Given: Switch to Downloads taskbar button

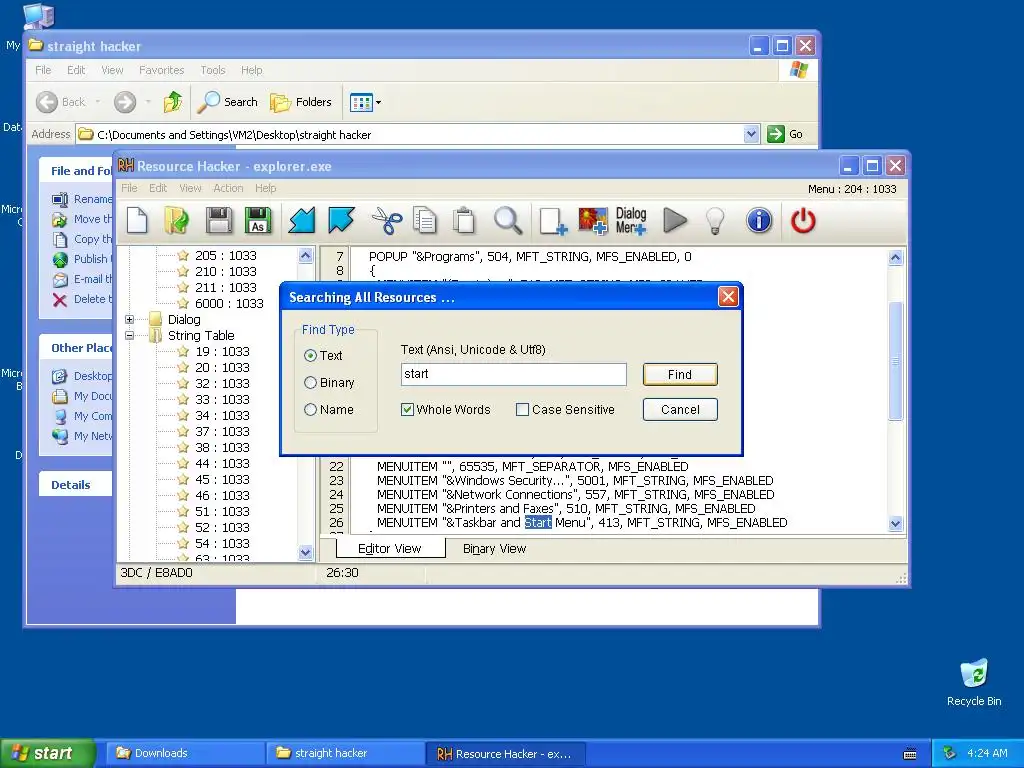Looking at the screenshot, I should click(x=185, y=753).
